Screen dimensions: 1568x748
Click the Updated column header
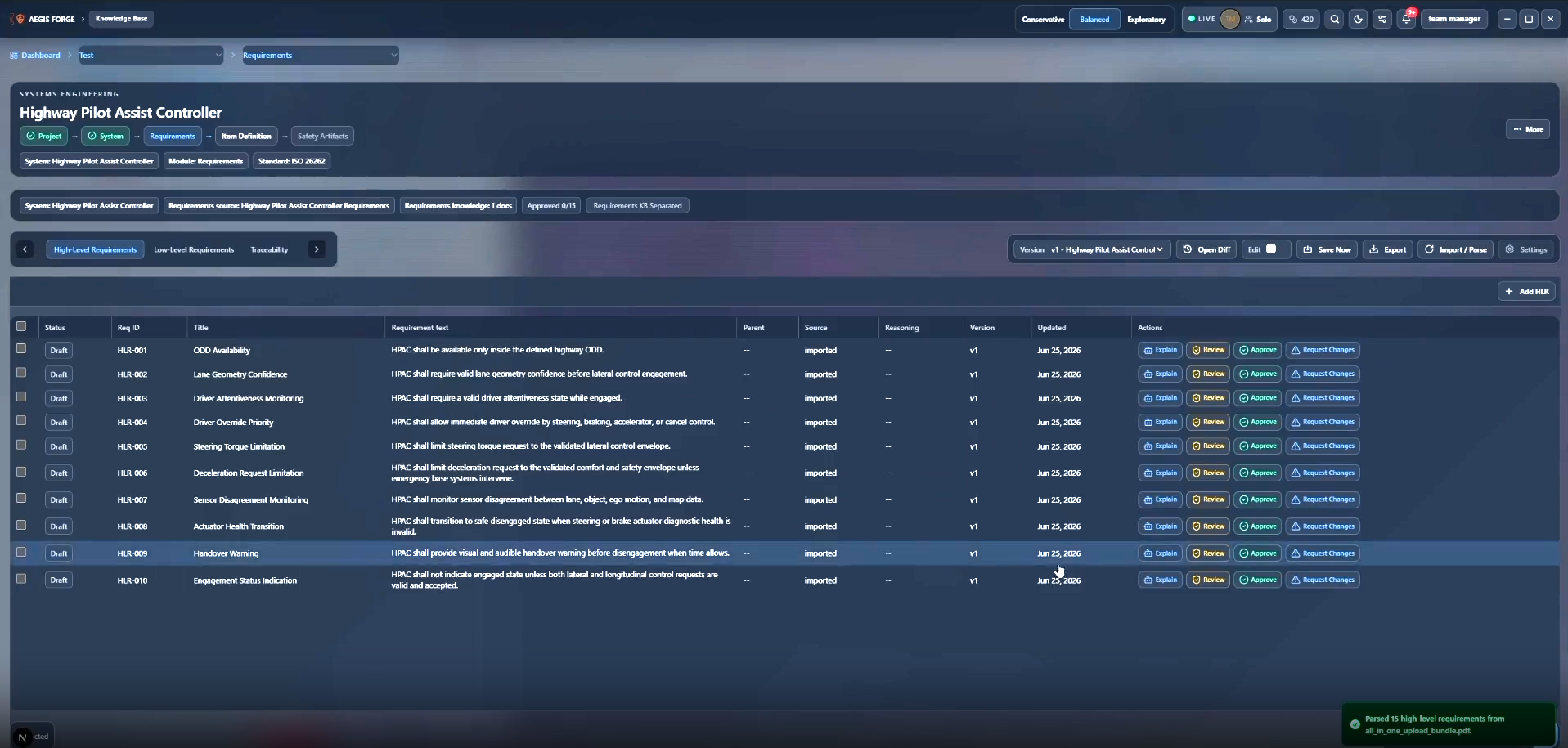point(1052,327)
